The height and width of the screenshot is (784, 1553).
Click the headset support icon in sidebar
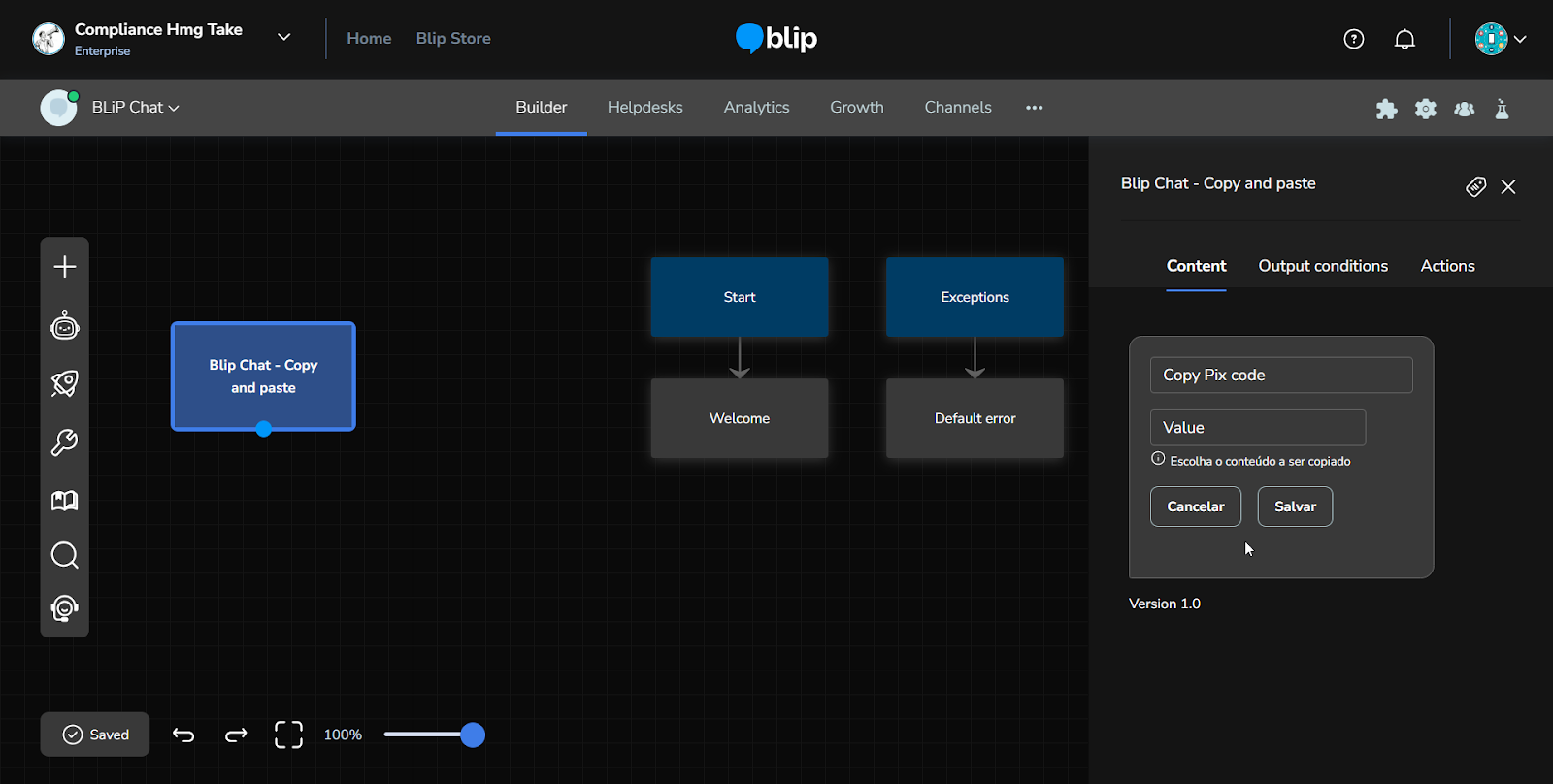tap(65, 608)
